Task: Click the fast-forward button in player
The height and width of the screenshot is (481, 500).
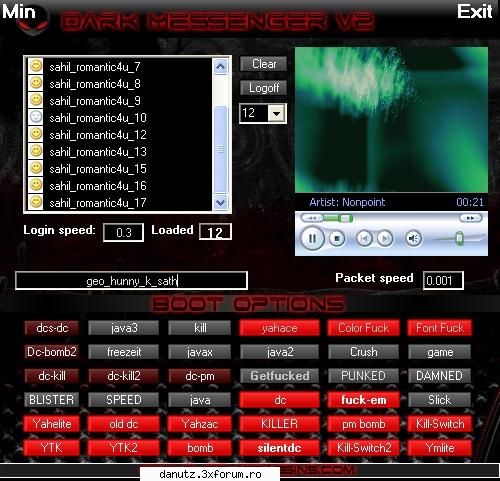Action: pyautogui.click(x=470, y=218)
